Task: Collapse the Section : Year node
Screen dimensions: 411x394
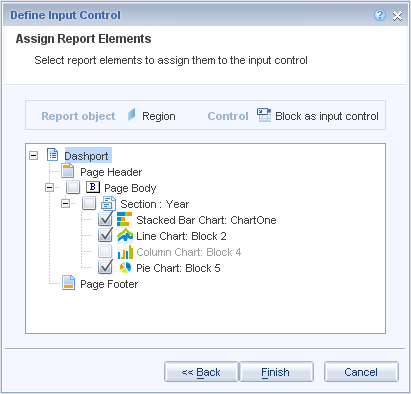Action: [x=65, y=203]
